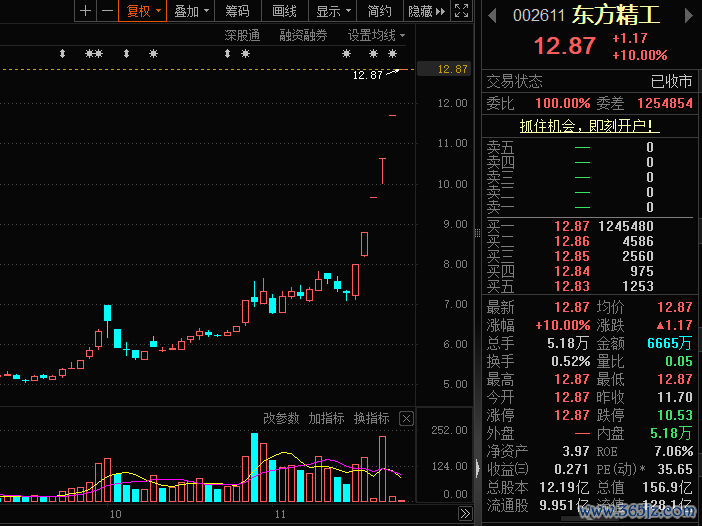Click the 筹码 toolbar button

(237, 11)
